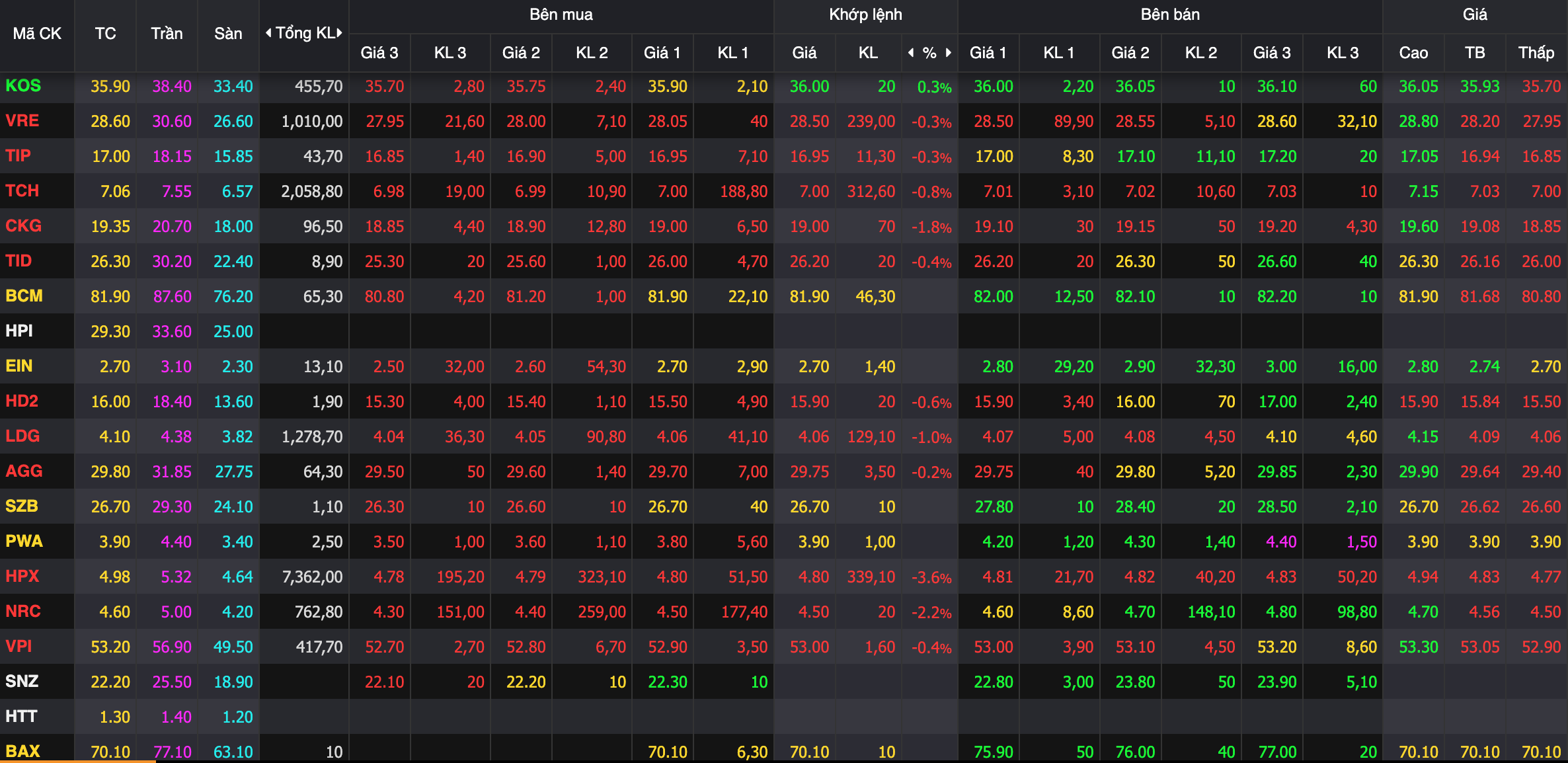Viewport: 1568px width, 763px height.
Task: Click the Khớp lệnh group header
Action: [866, 15]
